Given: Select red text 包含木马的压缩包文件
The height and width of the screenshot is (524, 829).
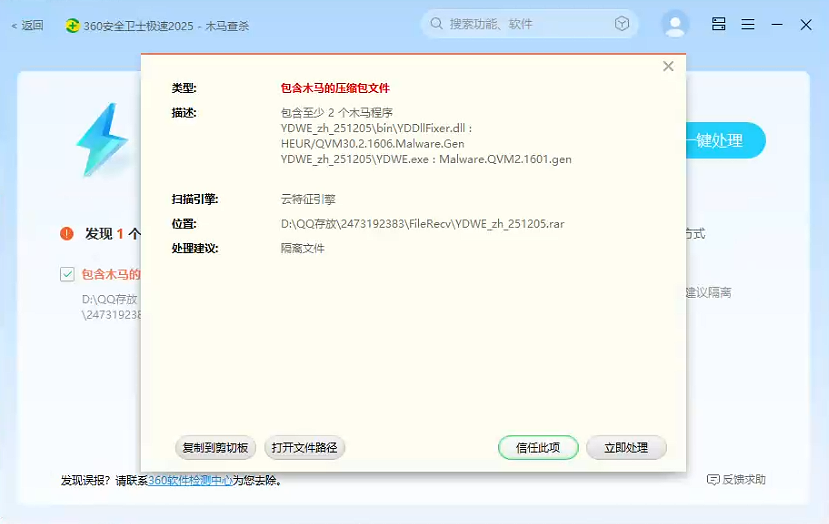Looking at the screenshot, I should point(335,88).
